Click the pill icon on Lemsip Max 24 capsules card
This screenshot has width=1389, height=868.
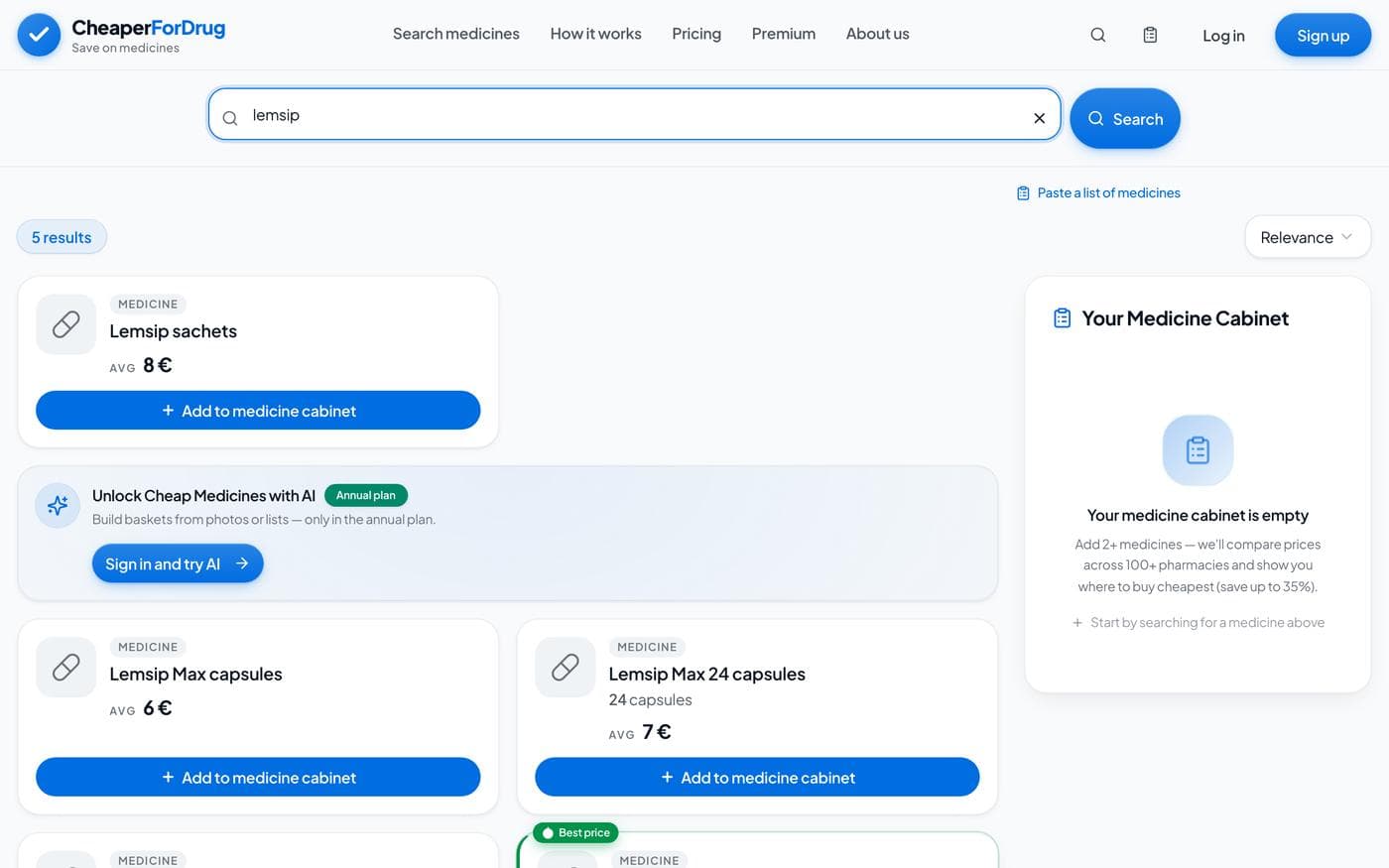click(x=566, y=667)
